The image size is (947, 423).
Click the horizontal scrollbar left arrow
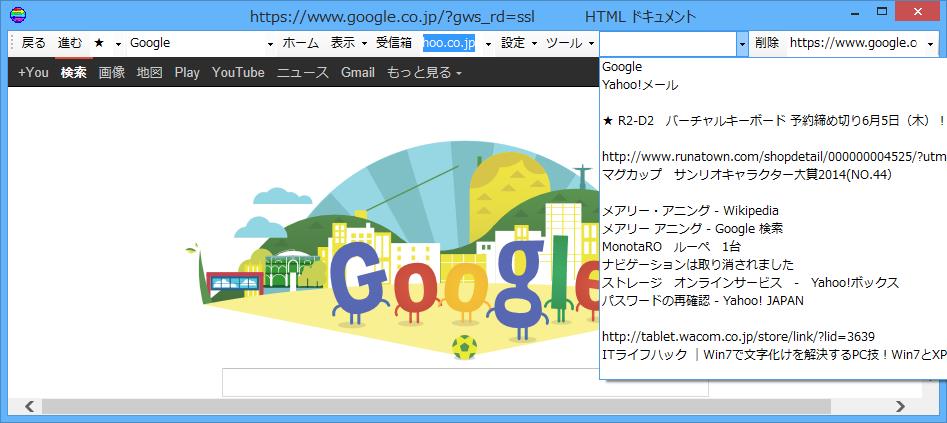point(28,406)
